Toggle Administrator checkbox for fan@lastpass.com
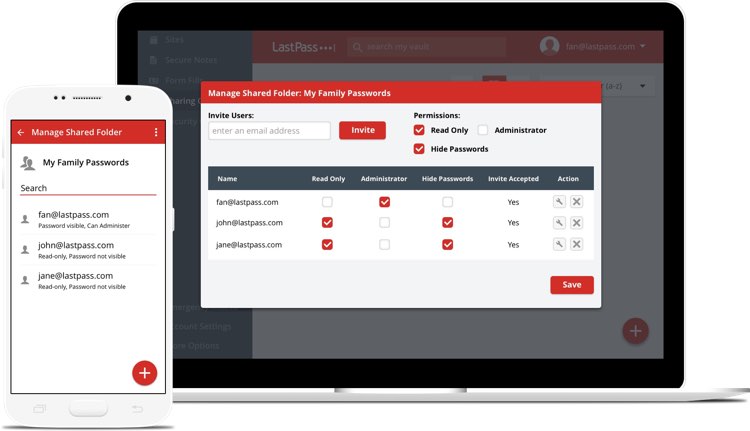750x431 pixels. click(384, 202)
